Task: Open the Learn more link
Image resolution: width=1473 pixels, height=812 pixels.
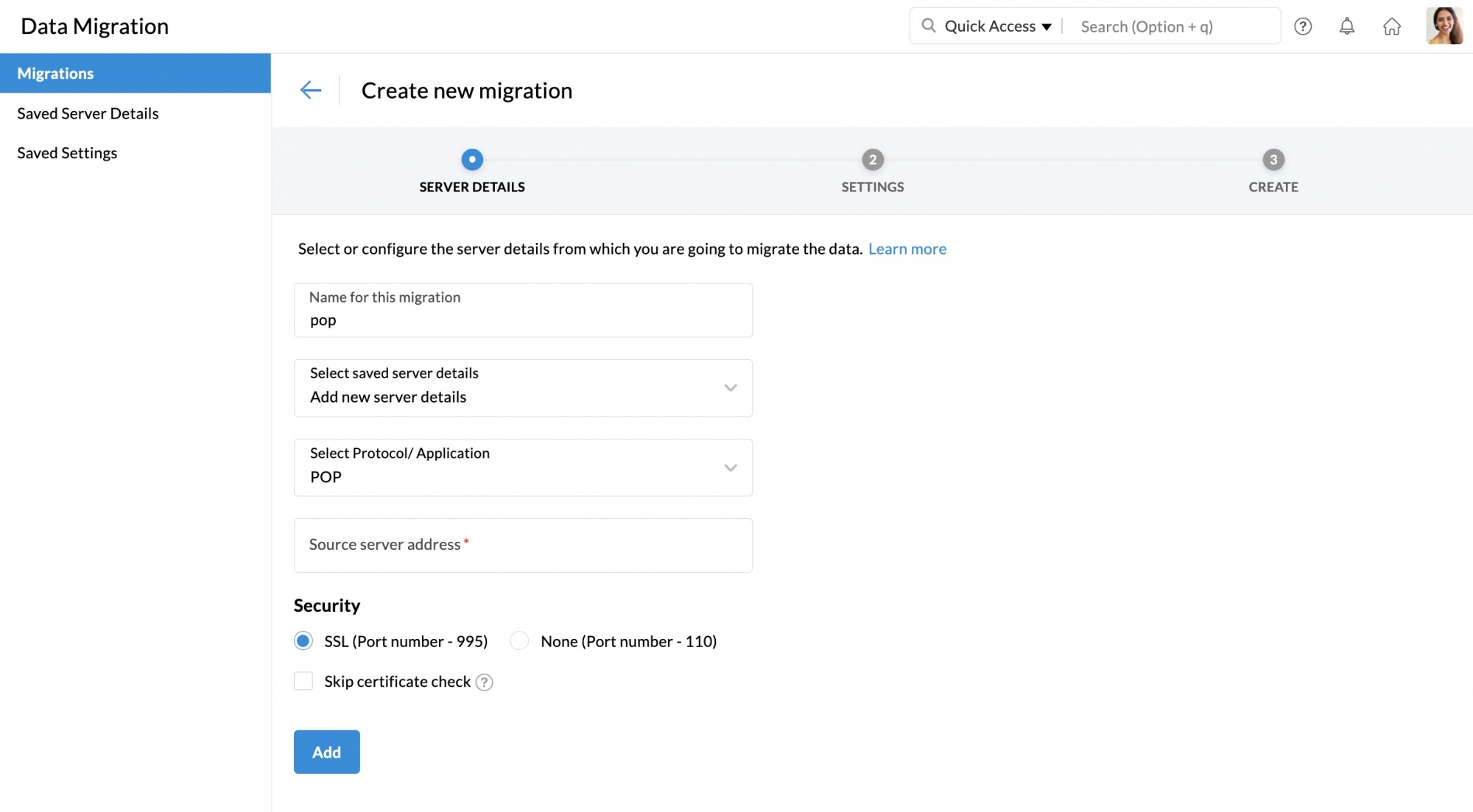Action: (x=907, y=249)
